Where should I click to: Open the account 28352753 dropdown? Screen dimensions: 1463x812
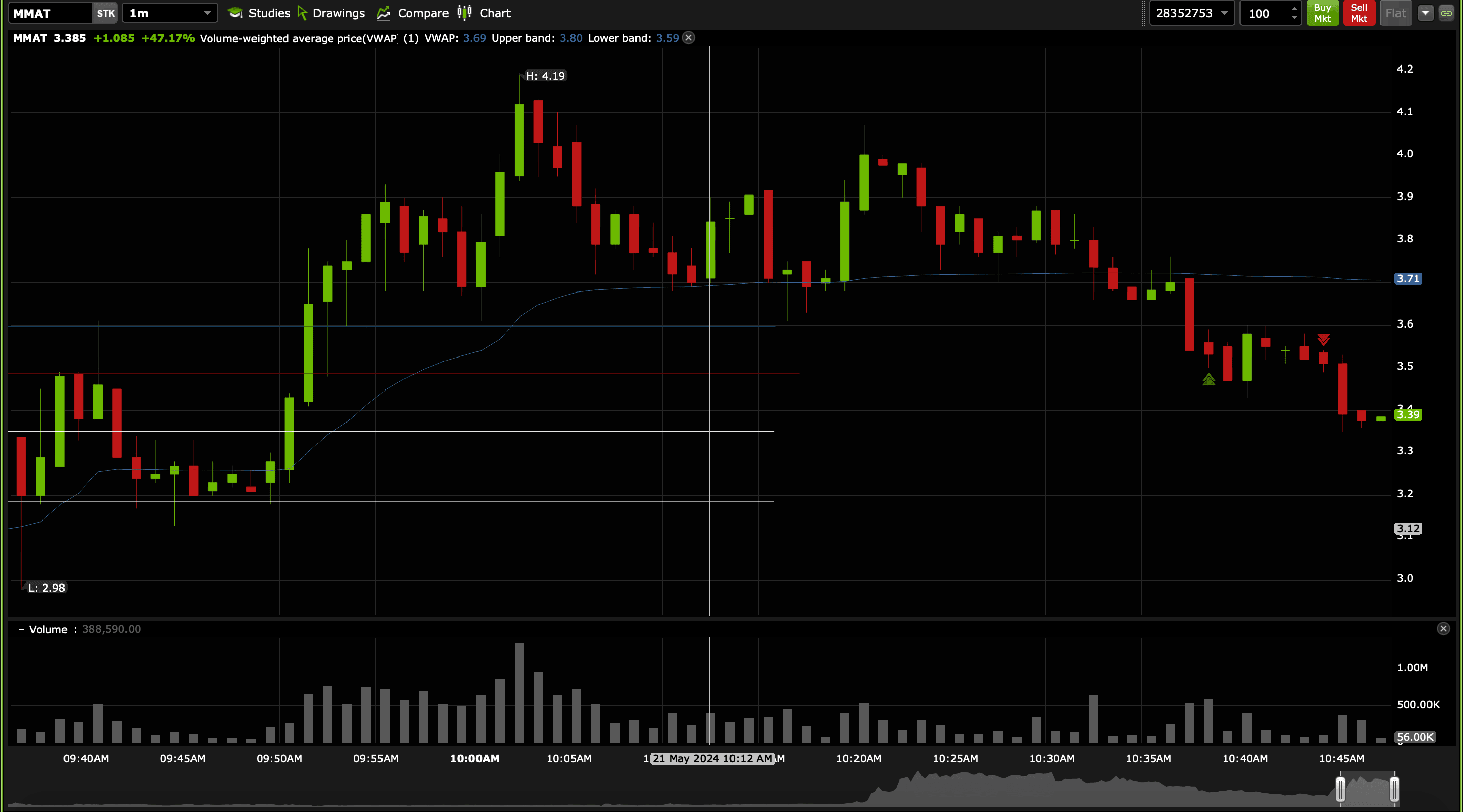click(1224, 13)
